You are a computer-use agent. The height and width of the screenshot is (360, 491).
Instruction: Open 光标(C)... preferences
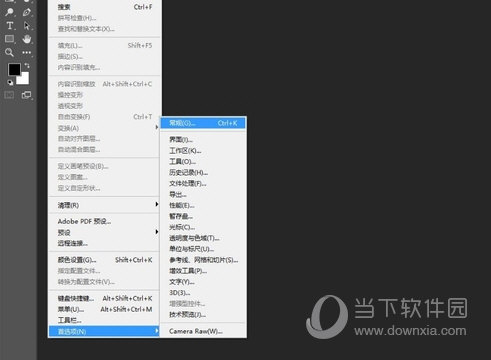click(x=203, y=227)
